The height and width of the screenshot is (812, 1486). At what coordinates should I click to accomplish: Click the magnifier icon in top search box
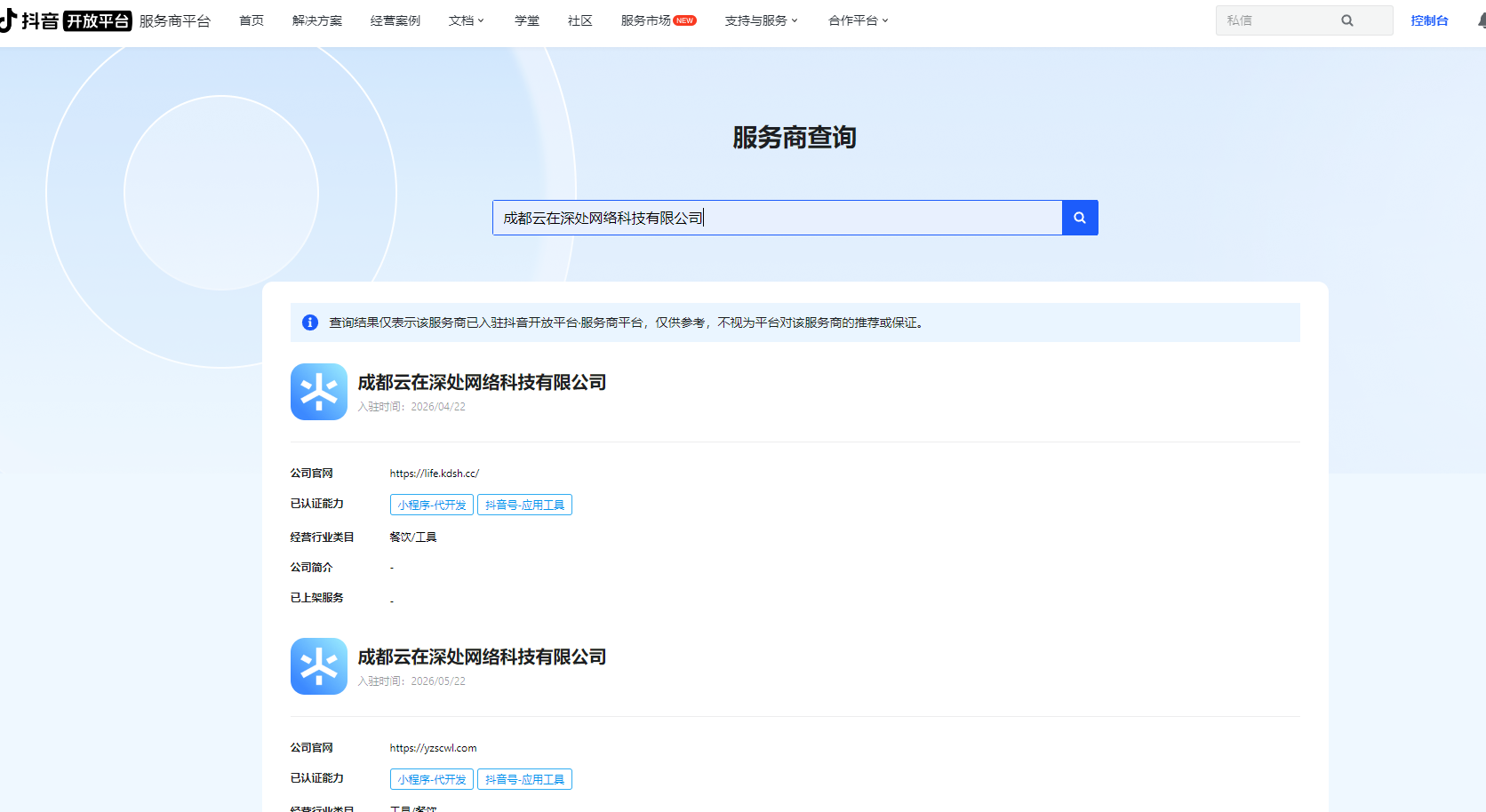(x=1347, y=20)
